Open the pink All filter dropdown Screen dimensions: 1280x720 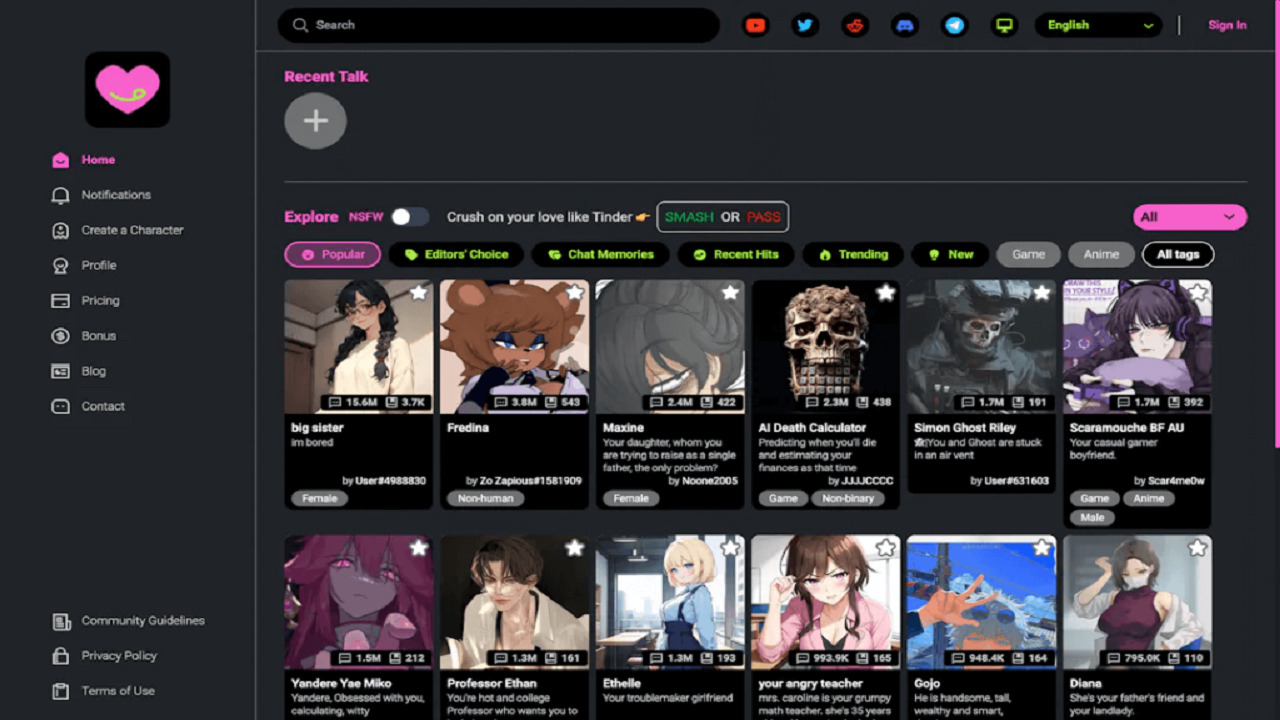click(x=1190, y=217)
